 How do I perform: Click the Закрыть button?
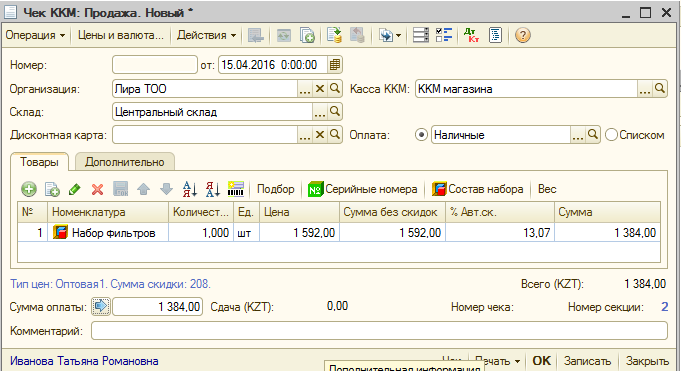[x=647, y=361]
